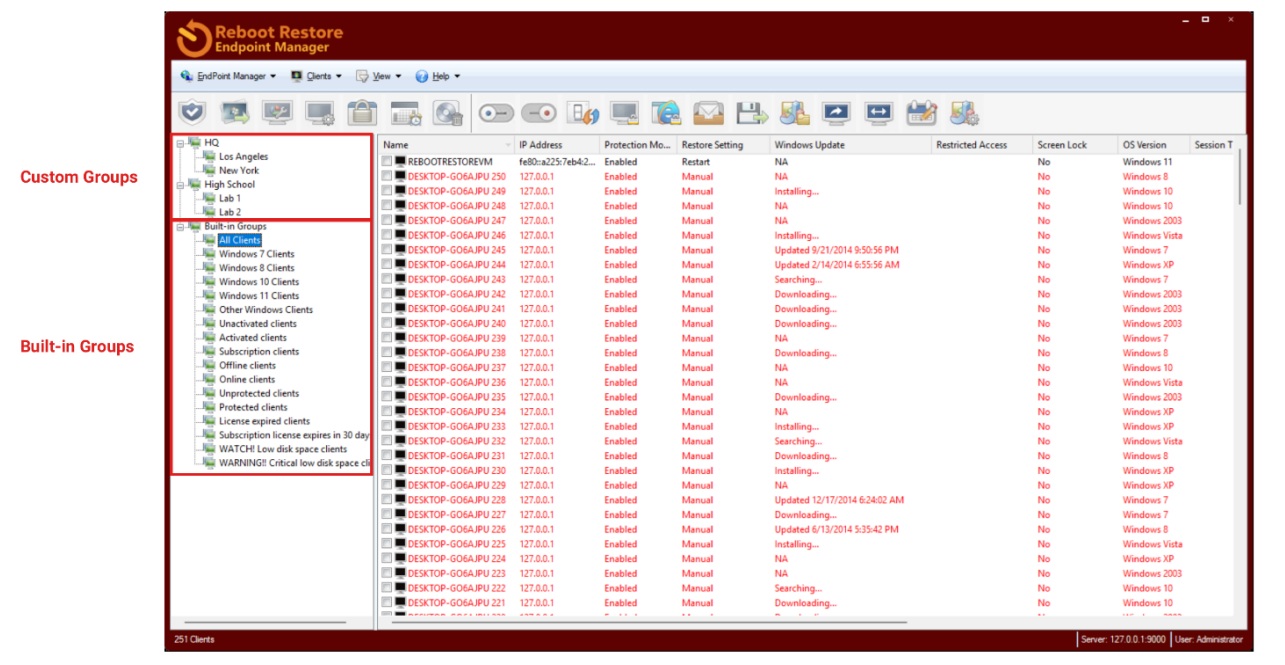Select Windows 10 Clients group

258,282
